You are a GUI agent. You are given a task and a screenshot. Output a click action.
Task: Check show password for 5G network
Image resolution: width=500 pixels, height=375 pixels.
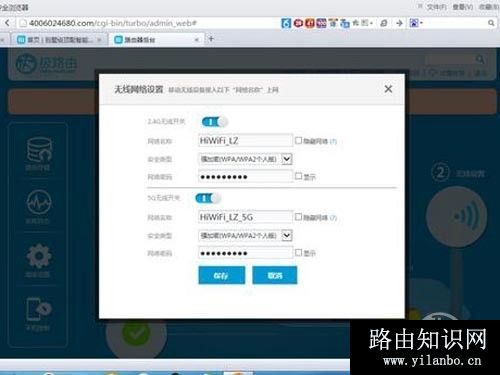click(x=298, y=252)
